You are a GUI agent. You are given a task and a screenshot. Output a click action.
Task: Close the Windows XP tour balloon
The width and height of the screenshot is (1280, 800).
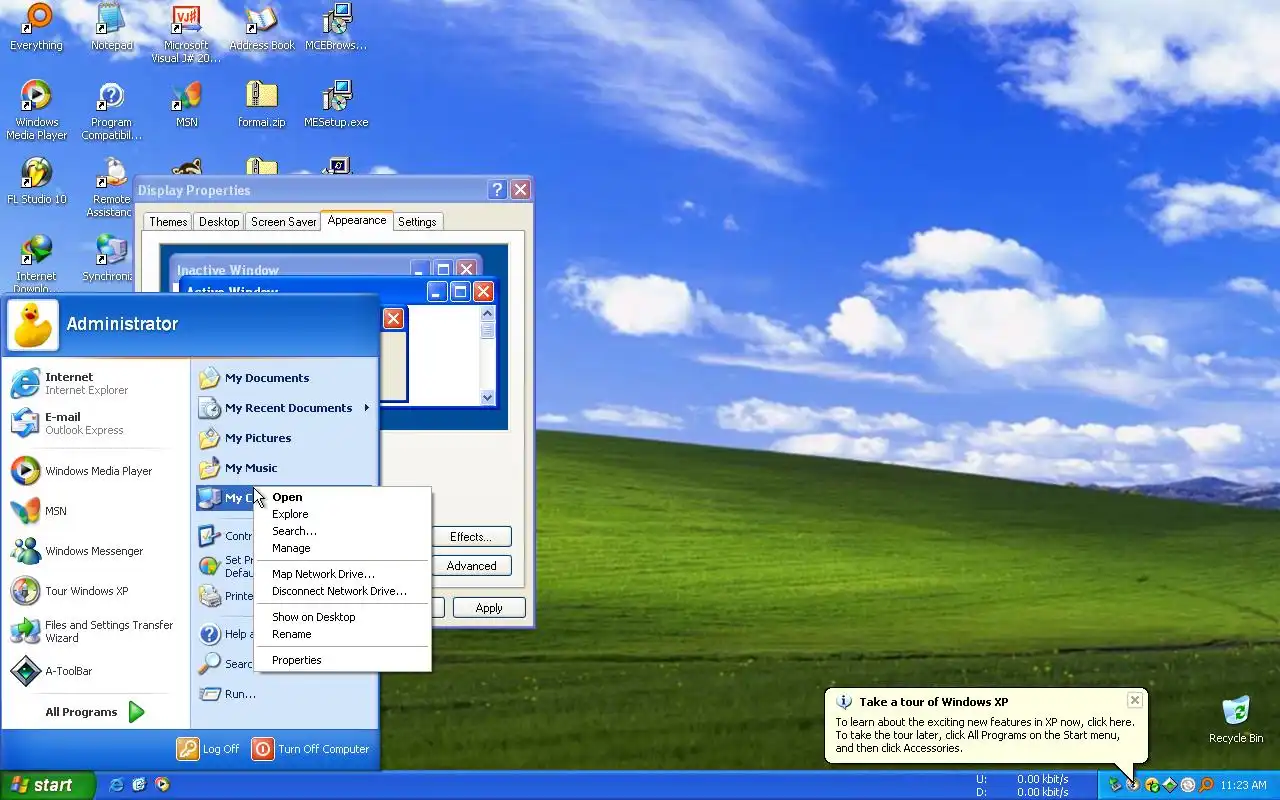1134,700
